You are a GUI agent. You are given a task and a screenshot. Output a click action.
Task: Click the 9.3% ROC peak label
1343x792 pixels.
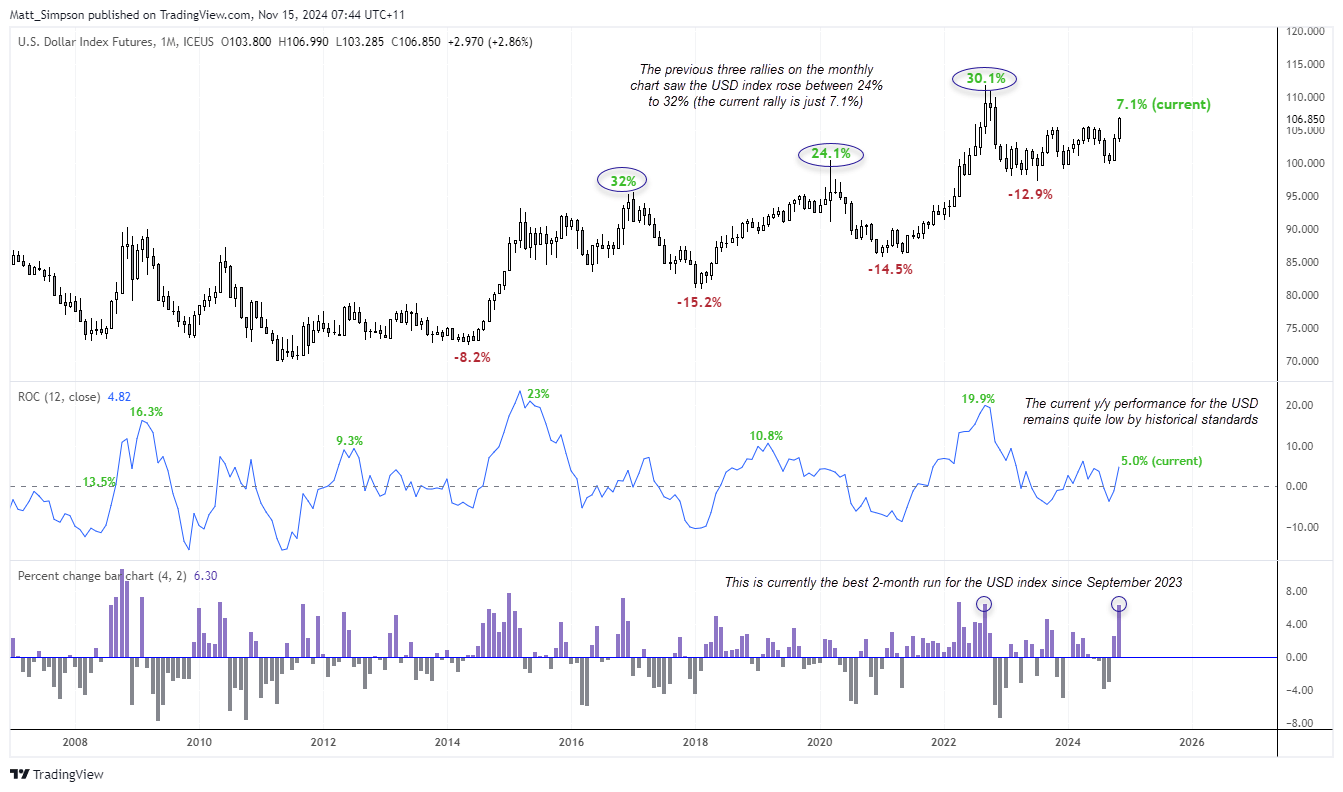350,440
